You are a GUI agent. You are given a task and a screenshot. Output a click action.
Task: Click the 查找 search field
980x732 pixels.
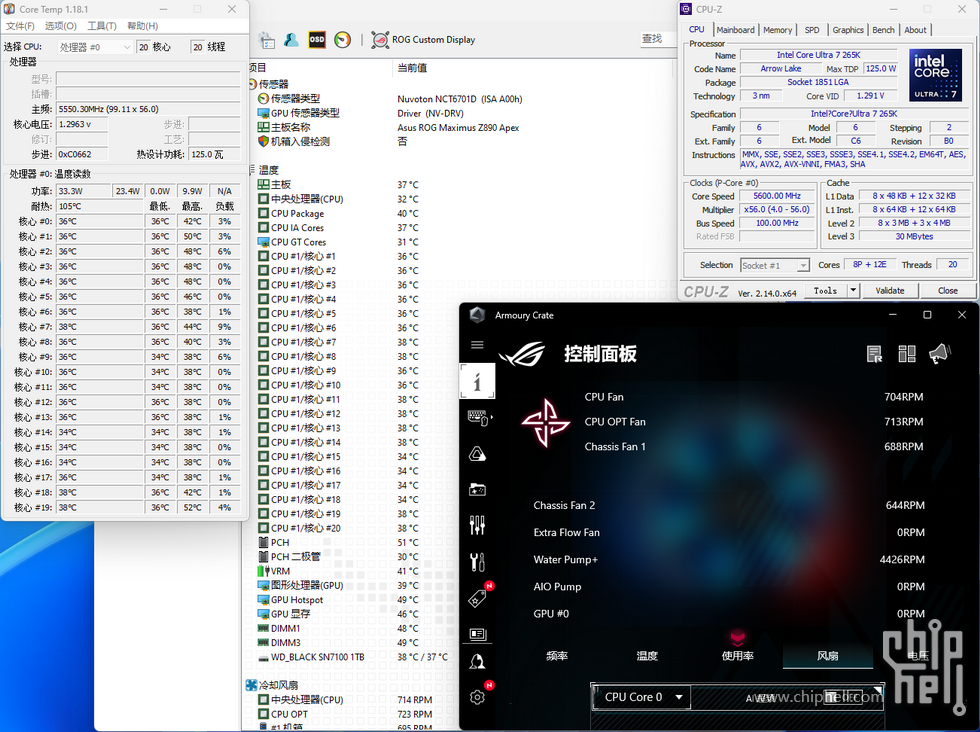(x=658, y=39)
